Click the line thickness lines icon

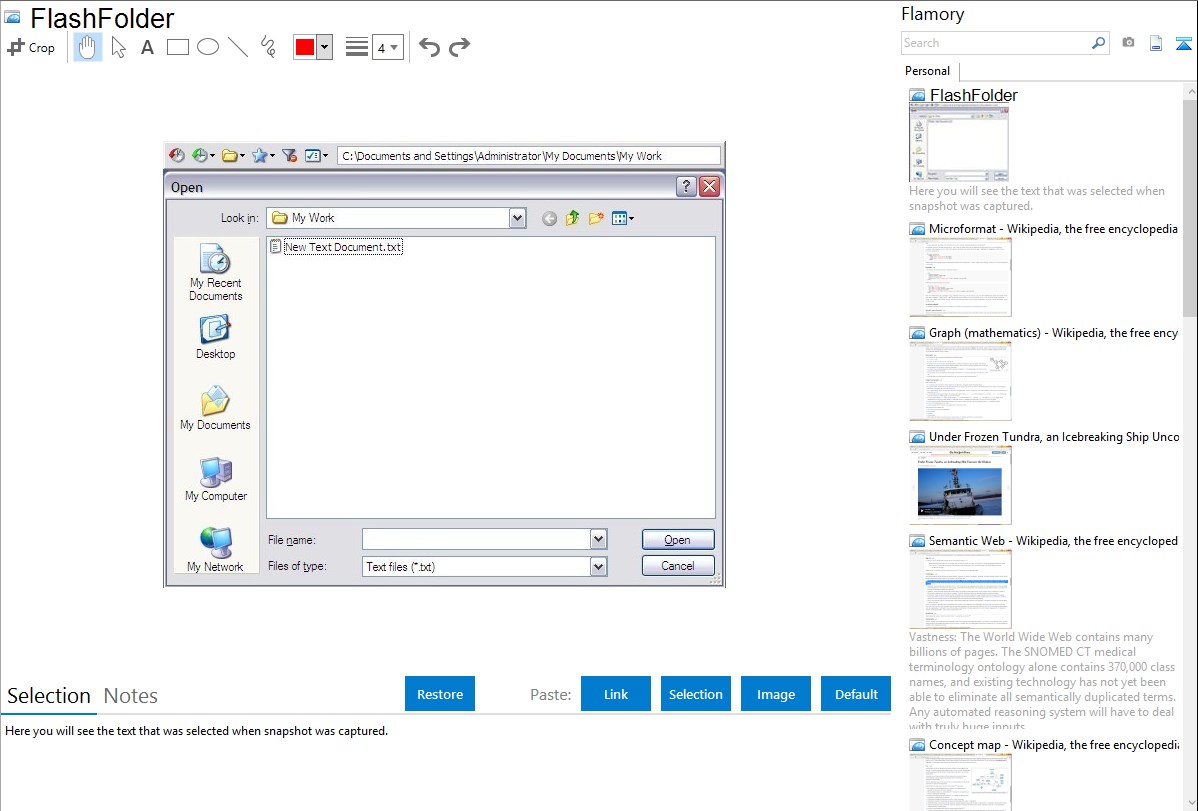[x=356, y=47]
